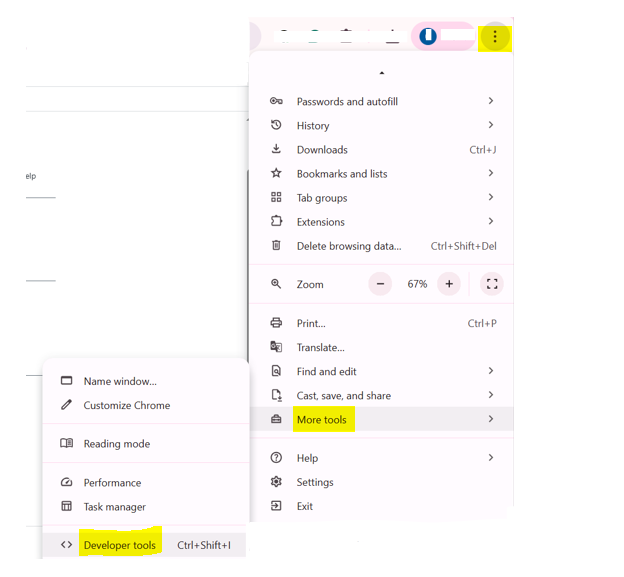This screenshot has width=624, height=577.
Task: Increase zoom with the plus button
Action: pyautogui.click(x=449, y=284)
